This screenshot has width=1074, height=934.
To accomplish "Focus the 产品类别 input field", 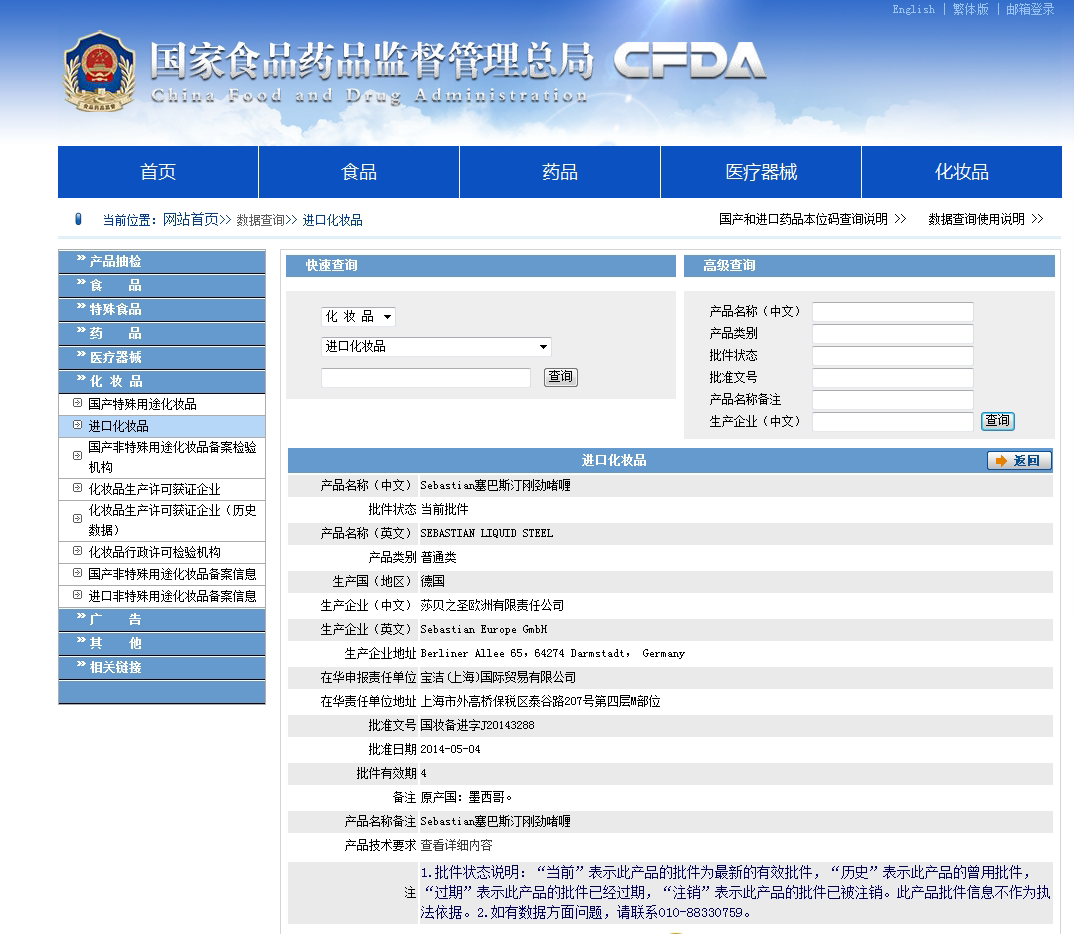I will point(892,333).
